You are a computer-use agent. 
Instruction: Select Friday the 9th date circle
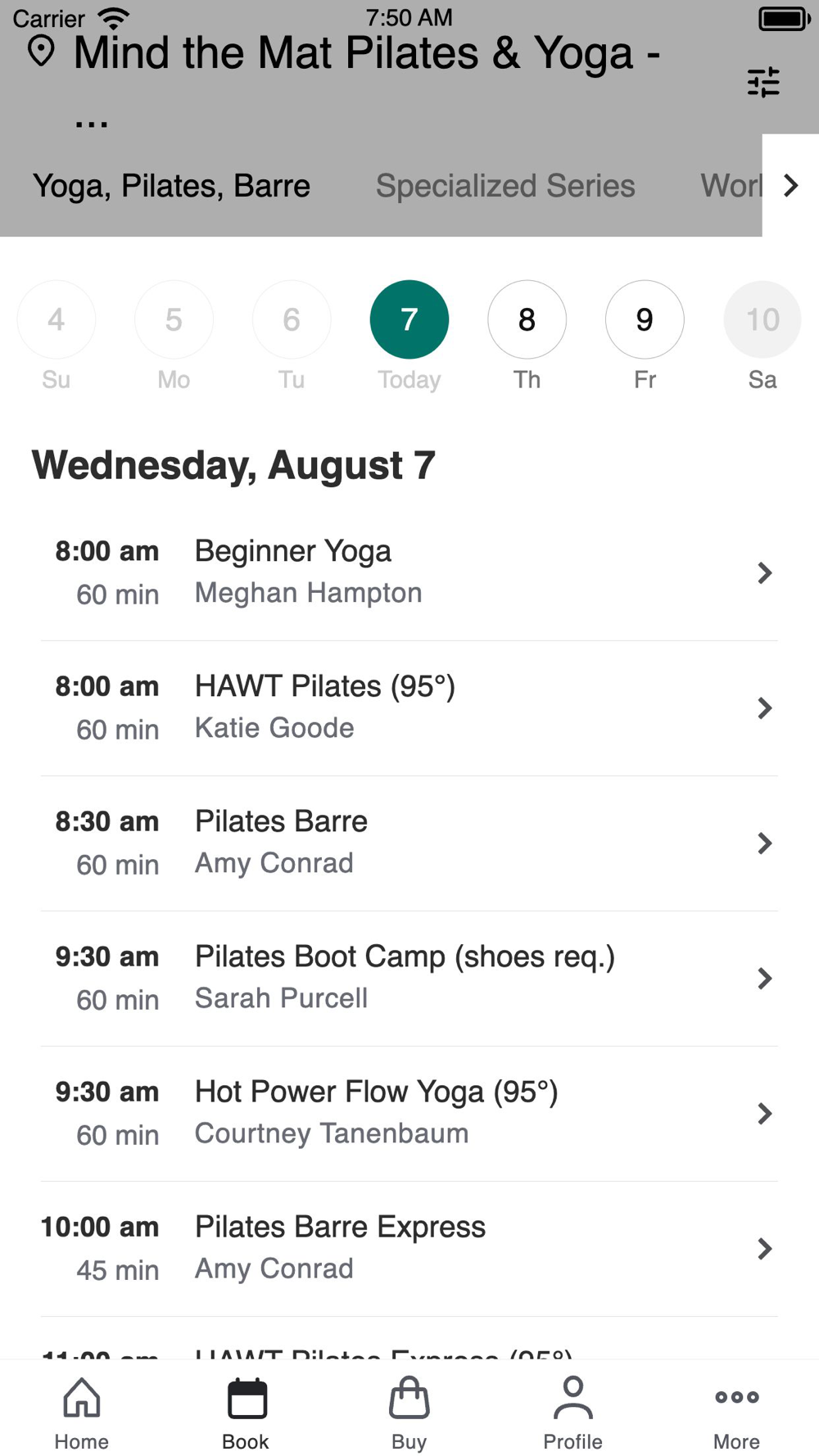pyautogui.click(x=645, y=319)
